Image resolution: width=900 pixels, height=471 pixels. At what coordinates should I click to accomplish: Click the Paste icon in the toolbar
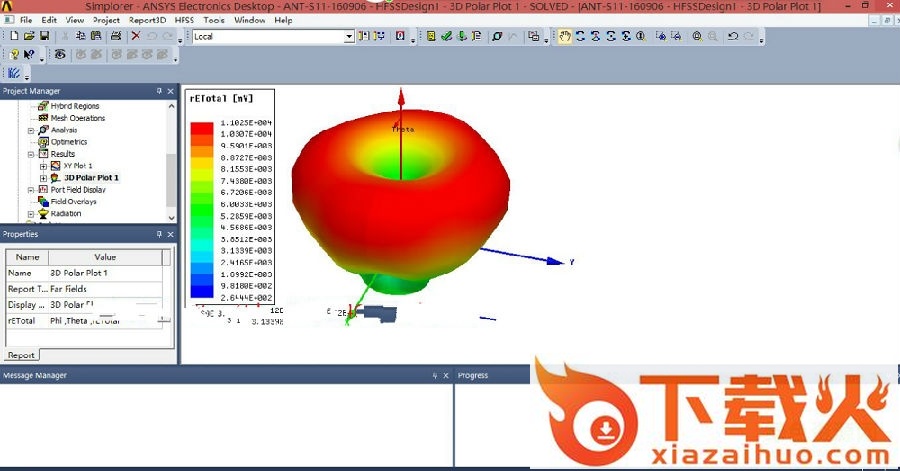[x=96, y=36]
